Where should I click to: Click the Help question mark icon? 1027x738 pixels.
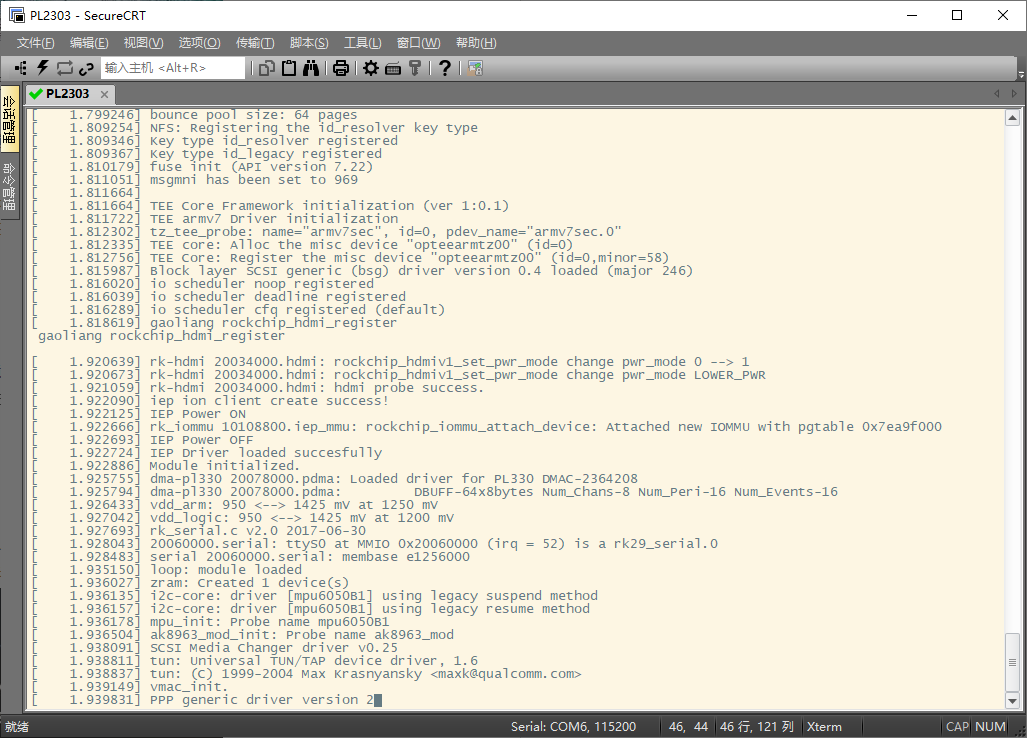click(x=445, y=68)
